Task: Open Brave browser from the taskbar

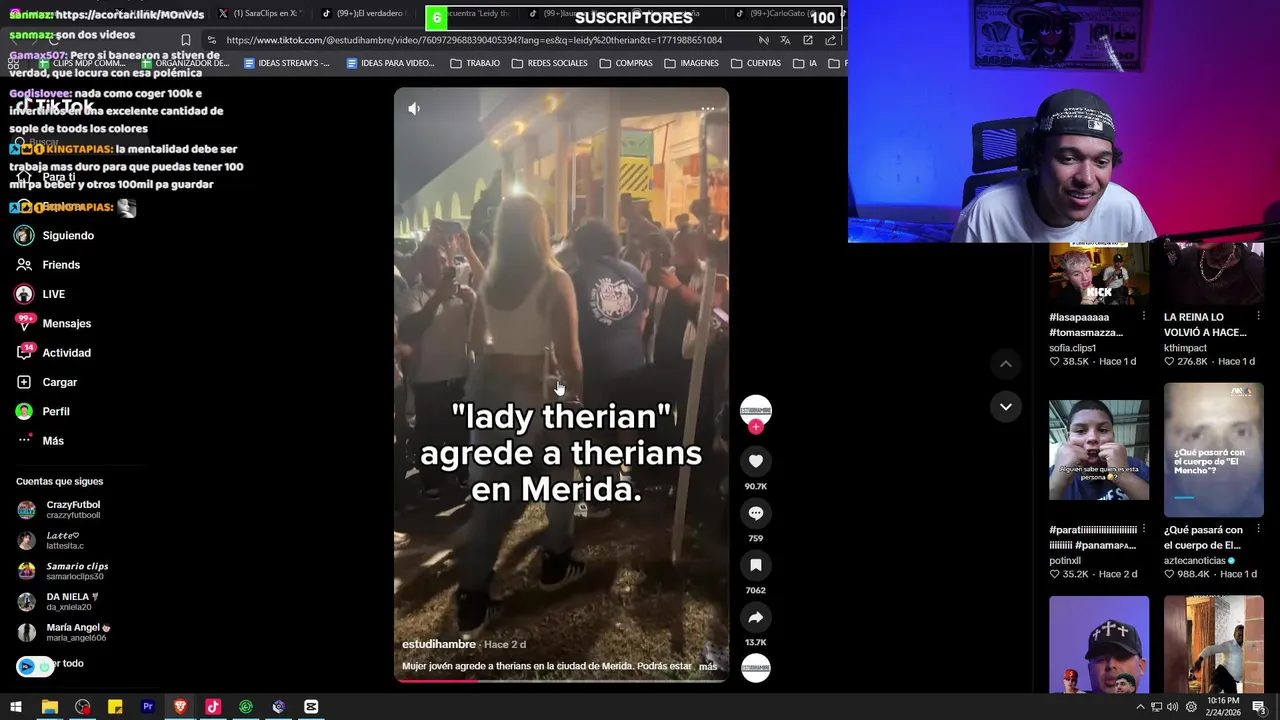Action: [x=180, y=707]
